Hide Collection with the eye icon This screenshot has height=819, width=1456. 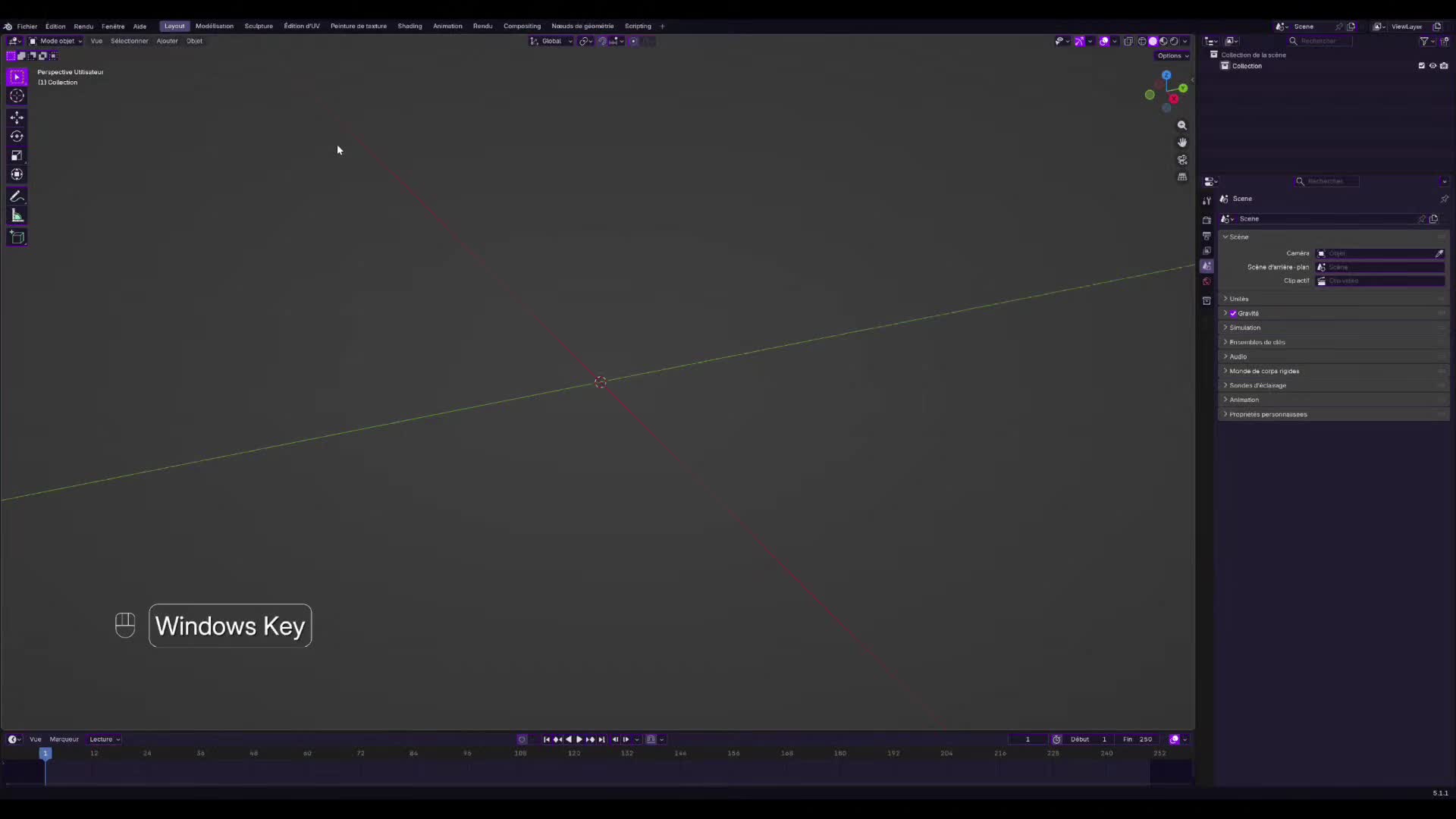click(x=1432, y=66)
